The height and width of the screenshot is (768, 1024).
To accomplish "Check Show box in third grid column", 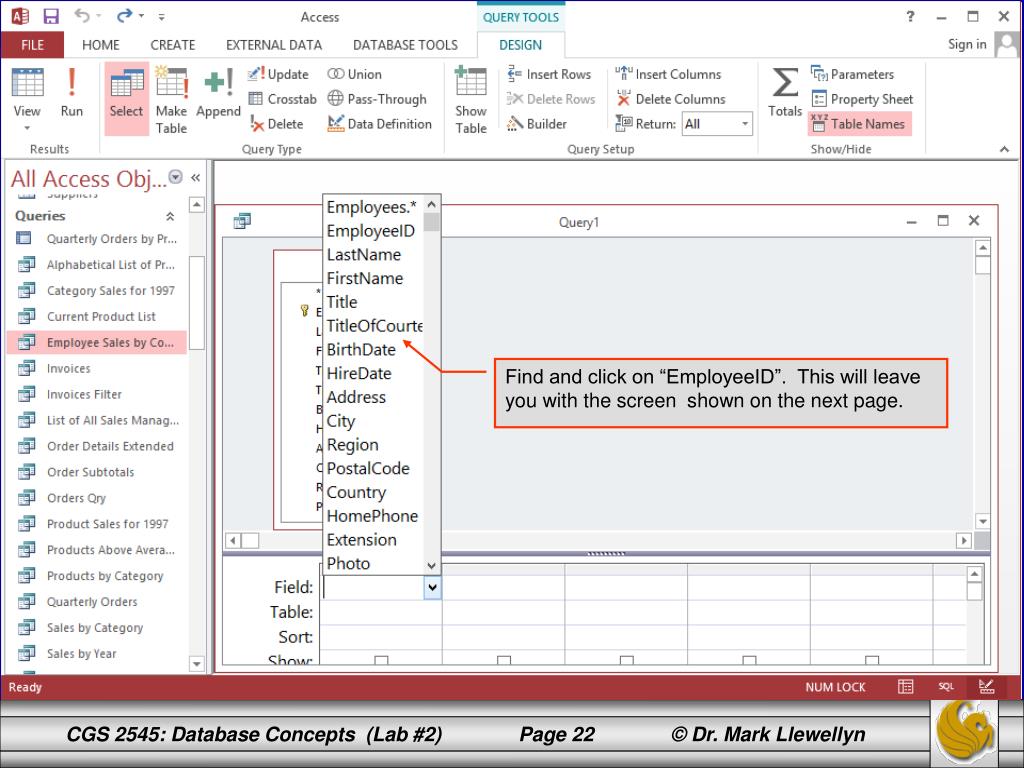I will [626, 661].
